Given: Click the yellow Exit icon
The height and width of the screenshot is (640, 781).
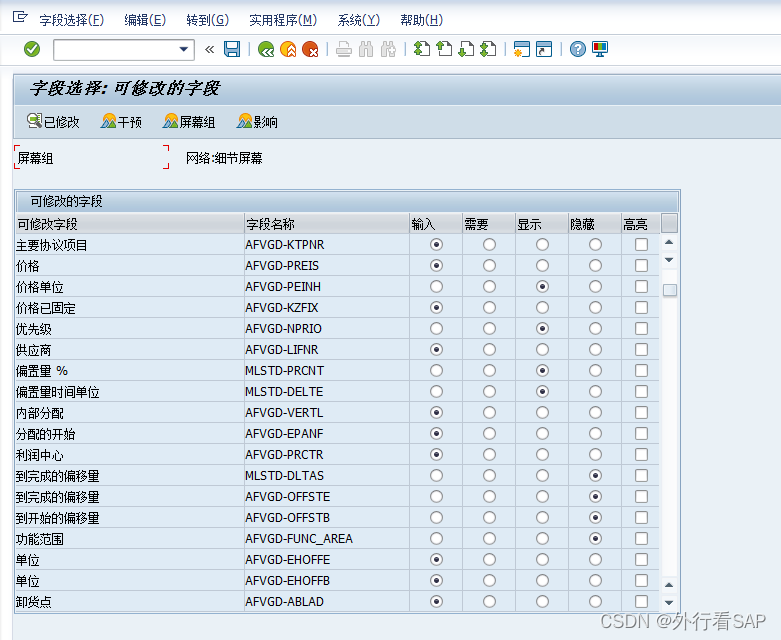Looking at the screenshot, I should 288,49.
